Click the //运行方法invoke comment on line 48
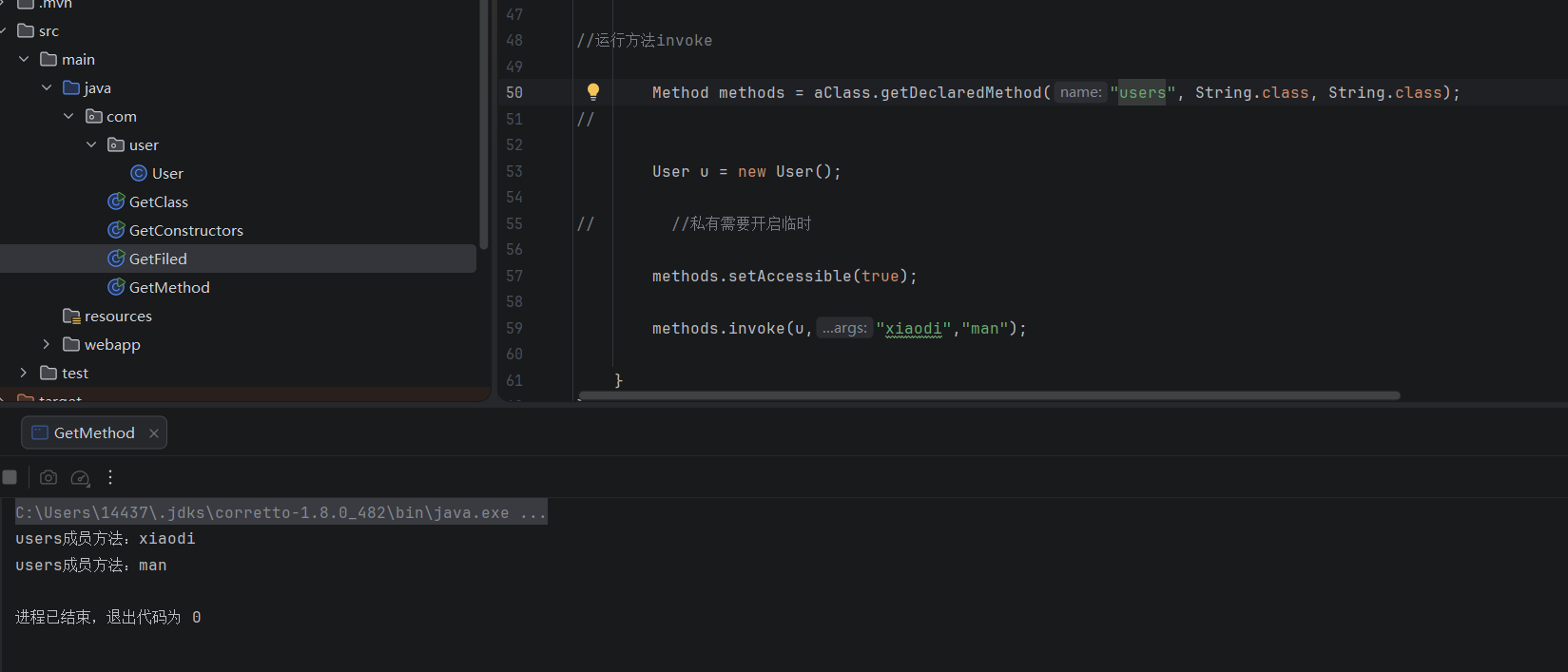 645,40
